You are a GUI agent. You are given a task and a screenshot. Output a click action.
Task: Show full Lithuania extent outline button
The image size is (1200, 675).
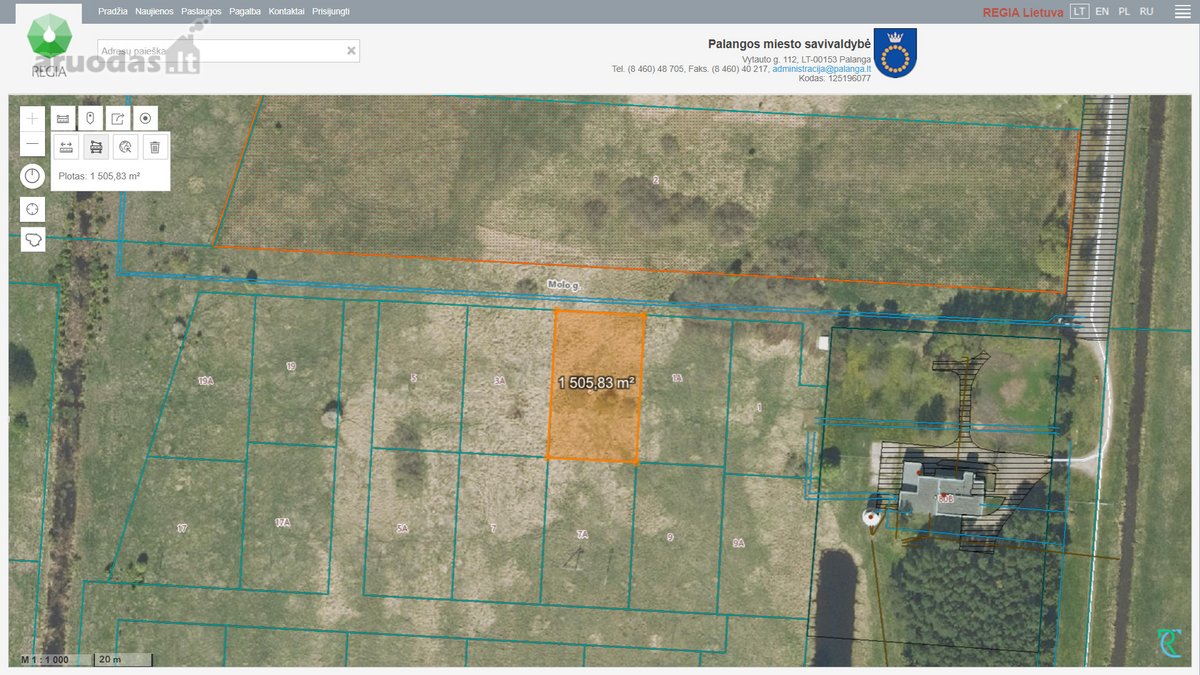point(33,240)
